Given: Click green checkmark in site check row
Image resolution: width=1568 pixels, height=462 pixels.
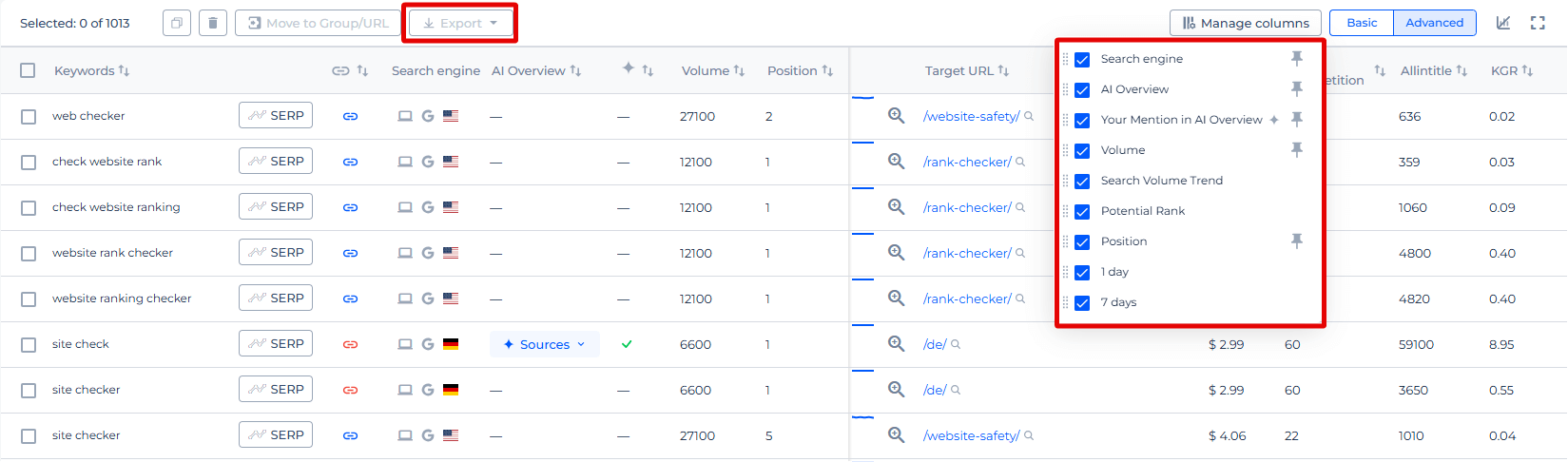Looking at the screenshot, I should pos(627,344).
